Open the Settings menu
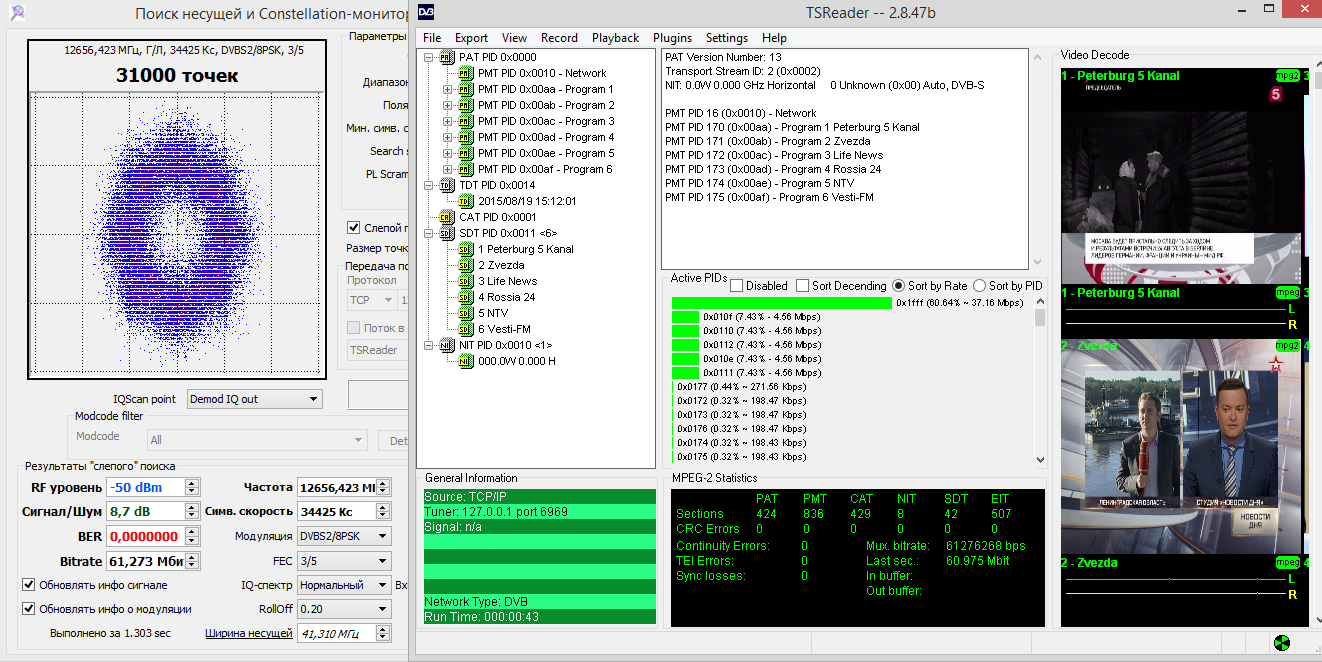Screen dimensions: 1322x662 click(x=726, y=38)
